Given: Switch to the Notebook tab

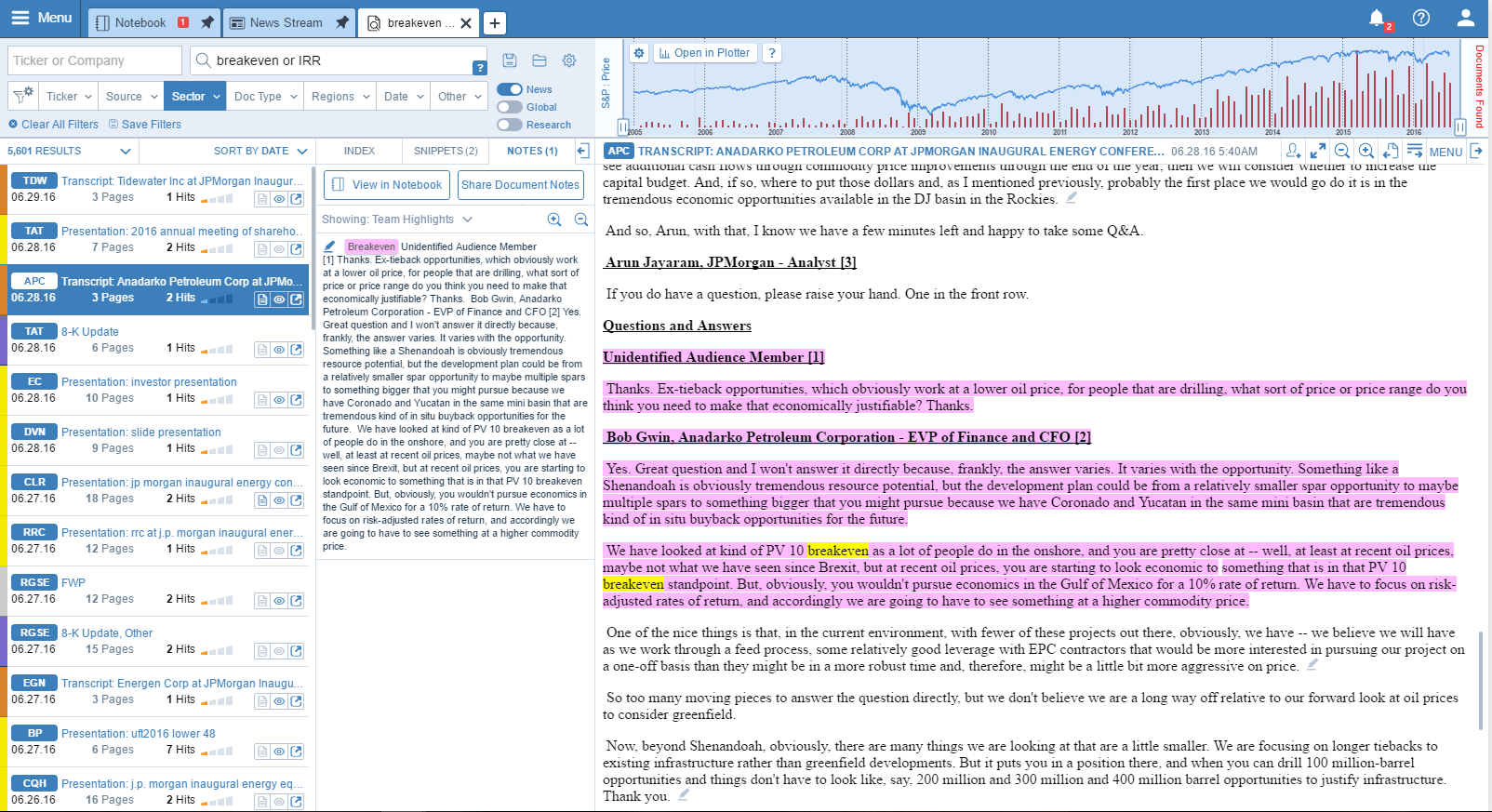Looking at the screenshot, I should point(140,22).
